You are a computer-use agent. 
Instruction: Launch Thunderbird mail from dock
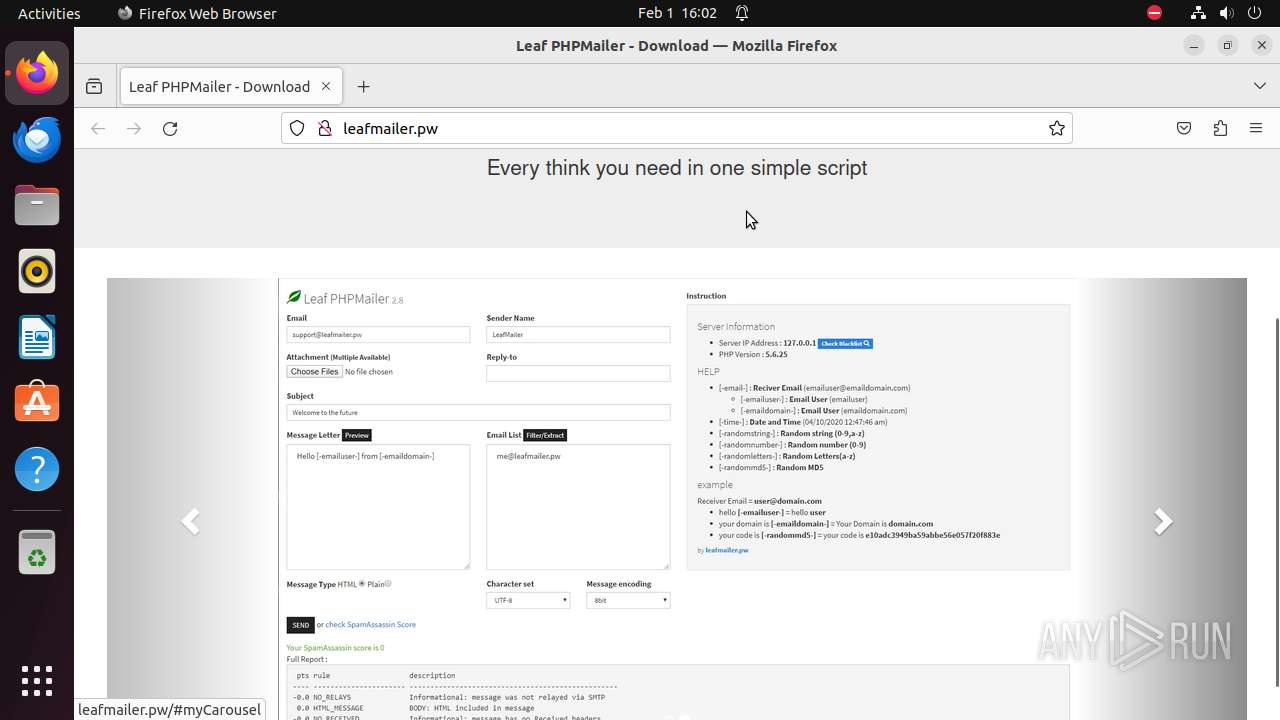37,139
